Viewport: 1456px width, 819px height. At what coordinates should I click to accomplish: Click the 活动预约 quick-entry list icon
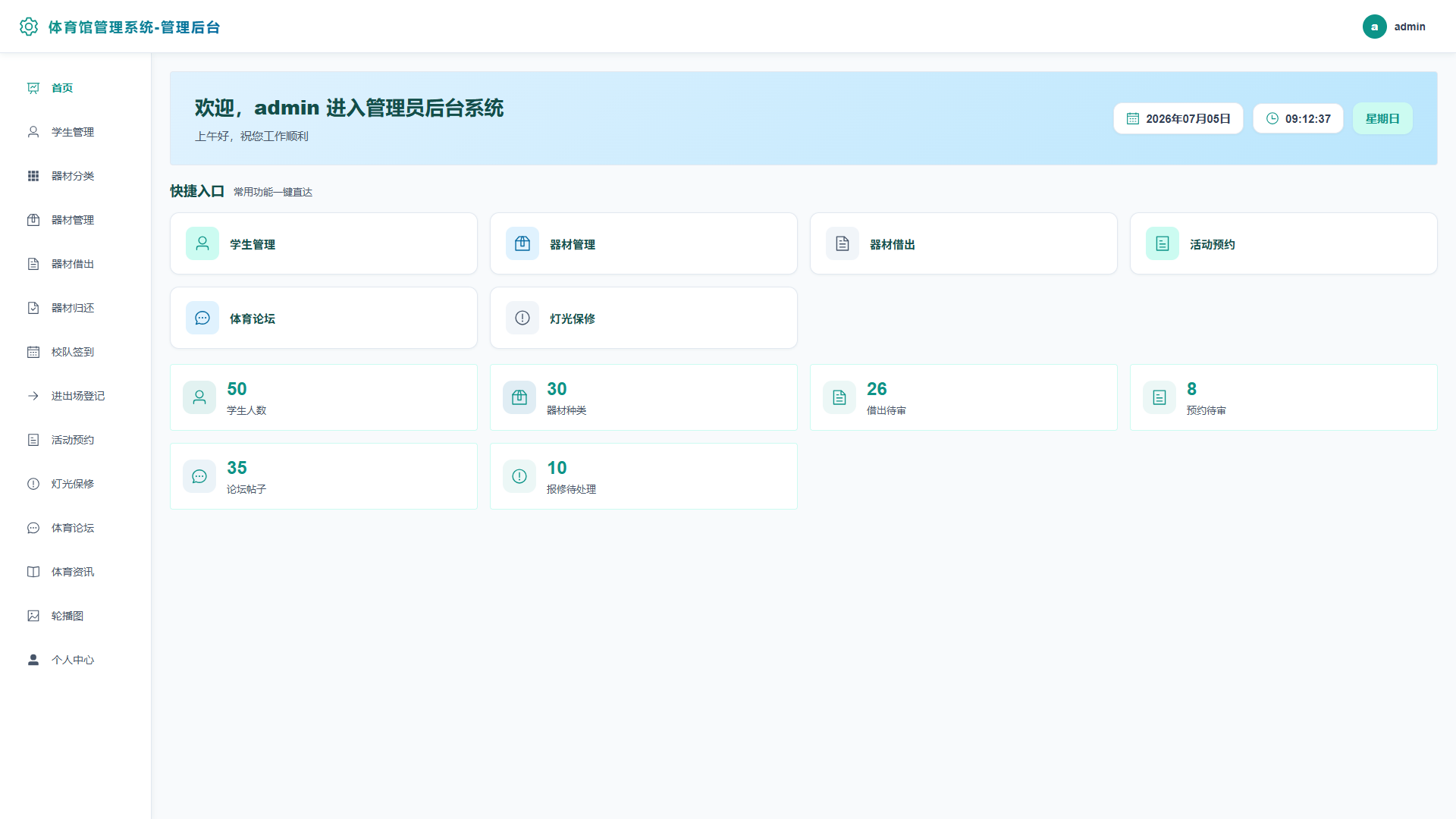[x=1163, y=243]
